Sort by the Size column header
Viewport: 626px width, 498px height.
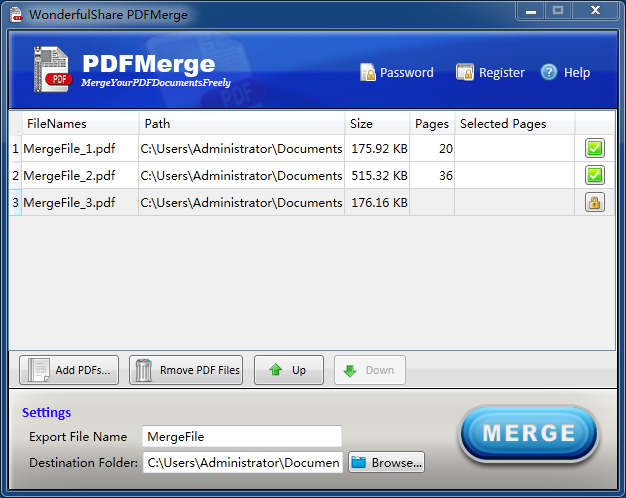(x=361, y=124)
